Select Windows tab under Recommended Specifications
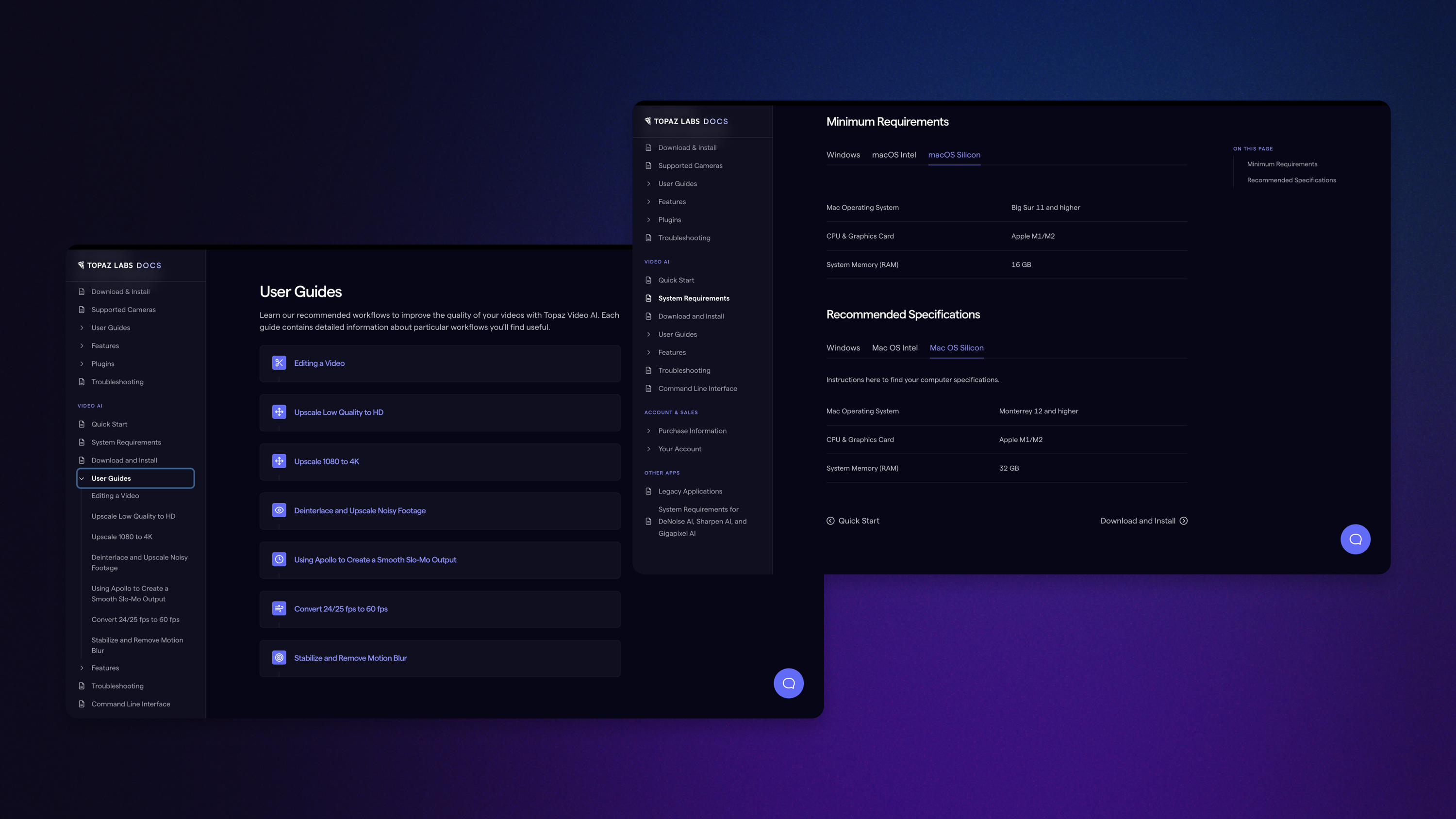 point(843,347)
